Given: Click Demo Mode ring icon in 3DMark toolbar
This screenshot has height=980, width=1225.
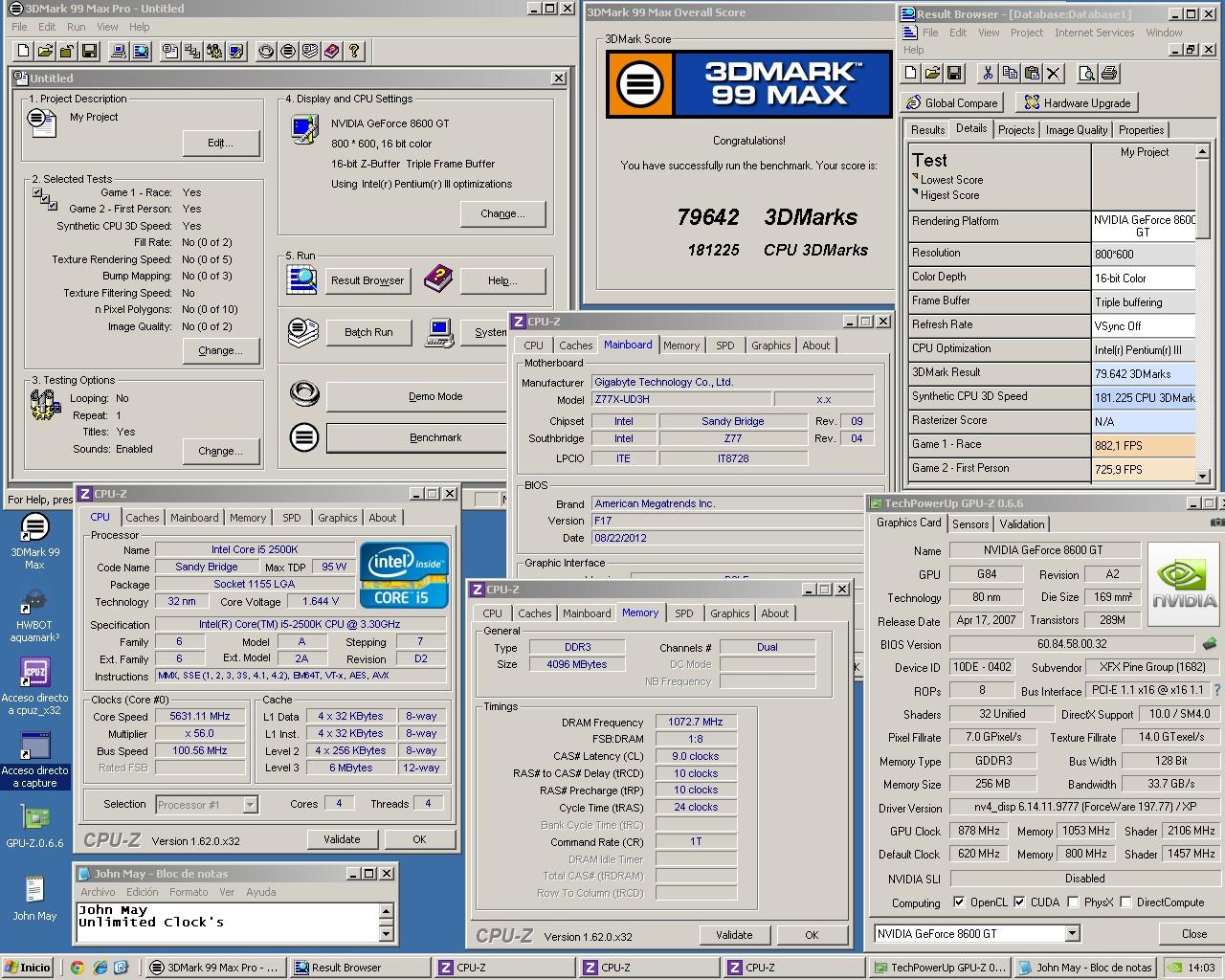Looking at the screenshot, I should [266, 51].
